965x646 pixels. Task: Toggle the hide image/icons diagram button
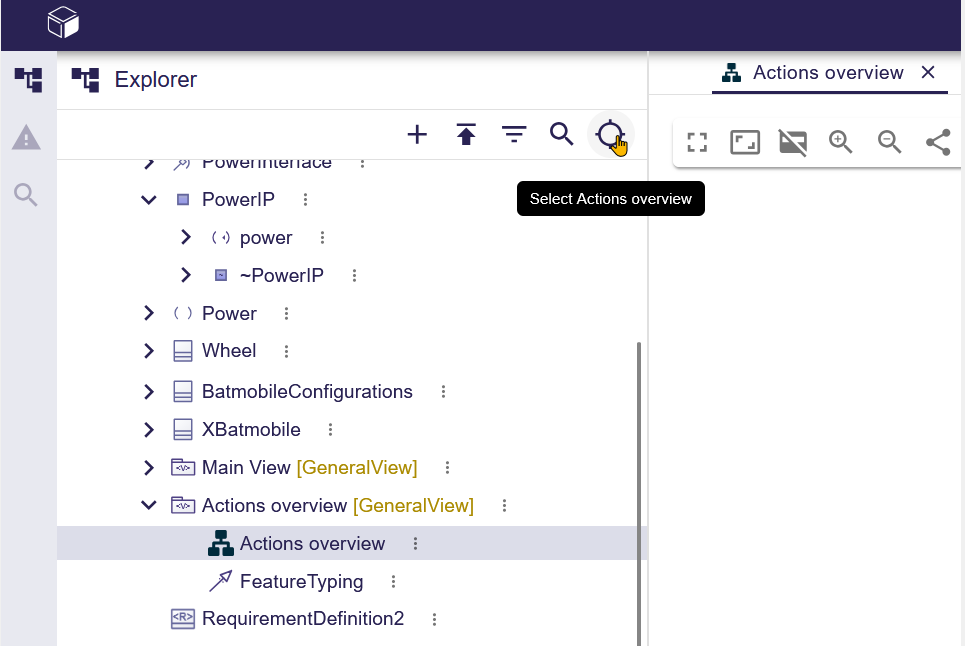[x=793, y=142]
